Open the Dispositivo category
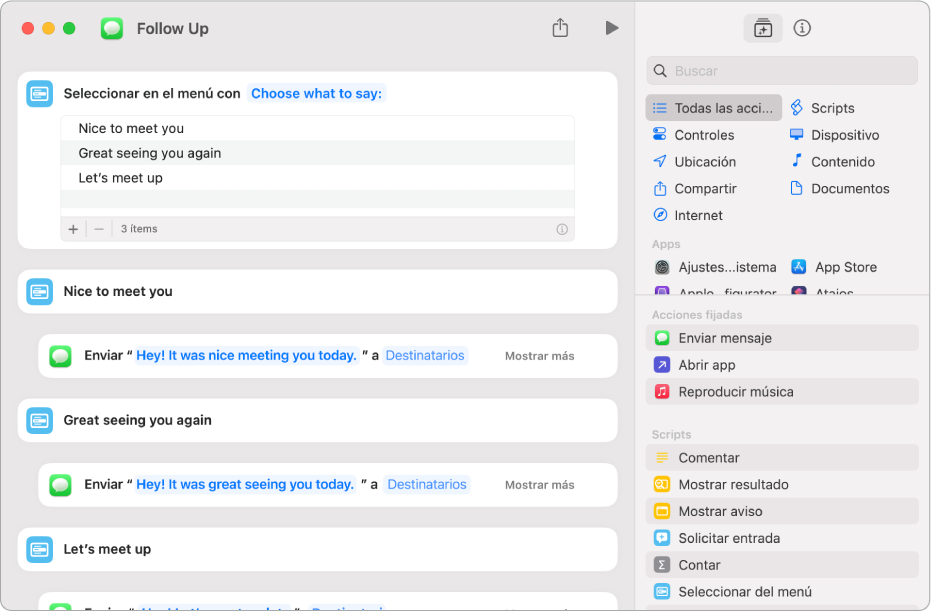 pos(834,135)
